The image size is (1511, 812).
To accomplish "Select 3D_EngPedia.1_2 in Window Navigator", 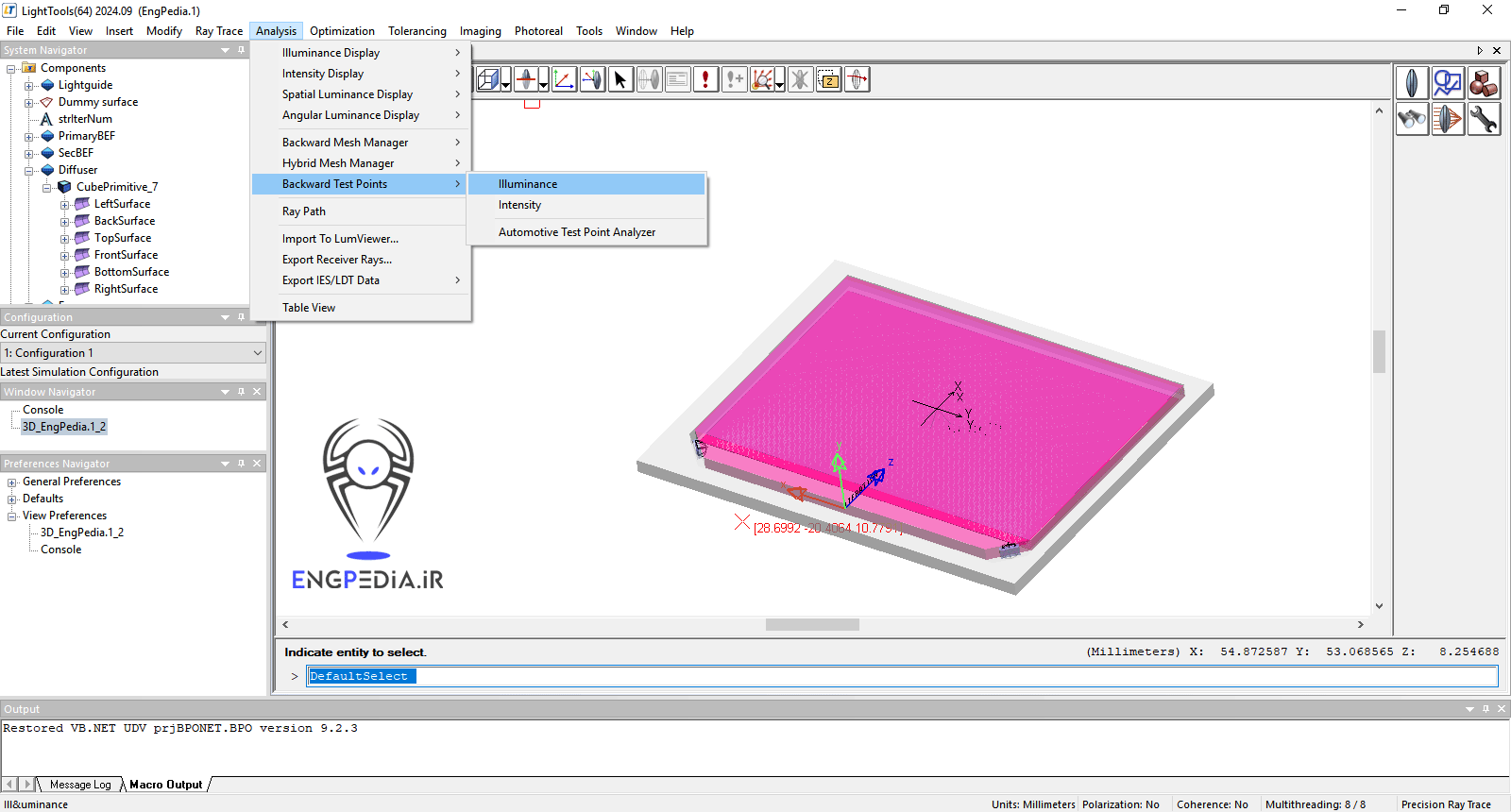I will pos(64,427).
